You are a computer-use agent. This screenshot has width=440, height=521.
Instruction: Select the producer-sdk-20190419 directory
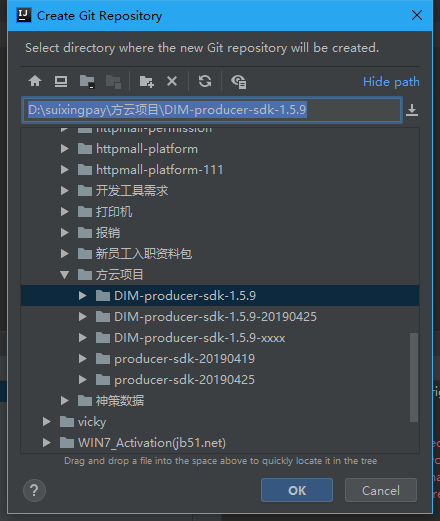click(x=220, y=359)
